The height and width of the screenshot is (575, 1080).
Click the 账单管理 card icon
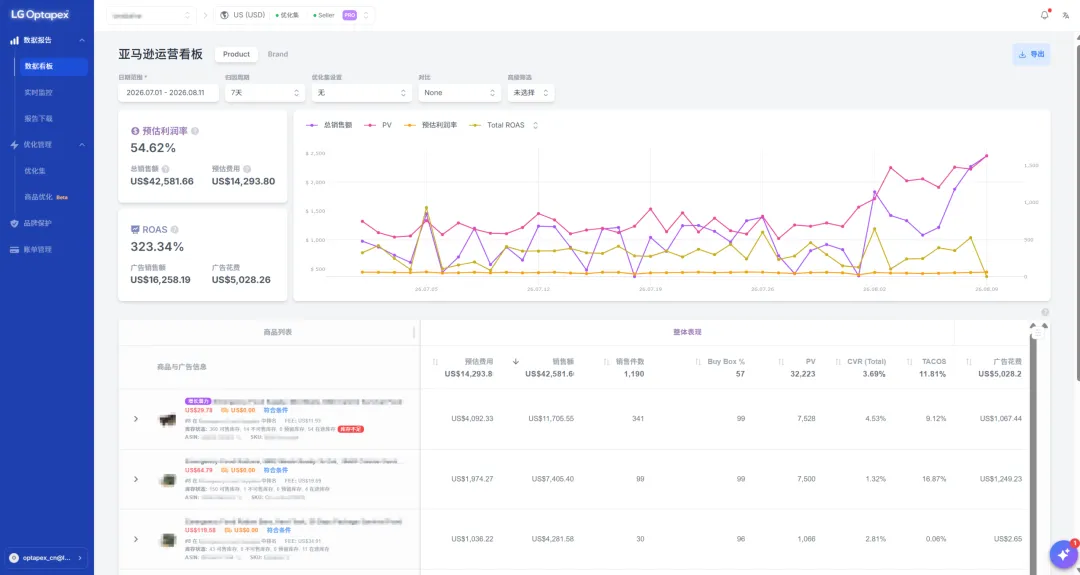tap(14, 249)
